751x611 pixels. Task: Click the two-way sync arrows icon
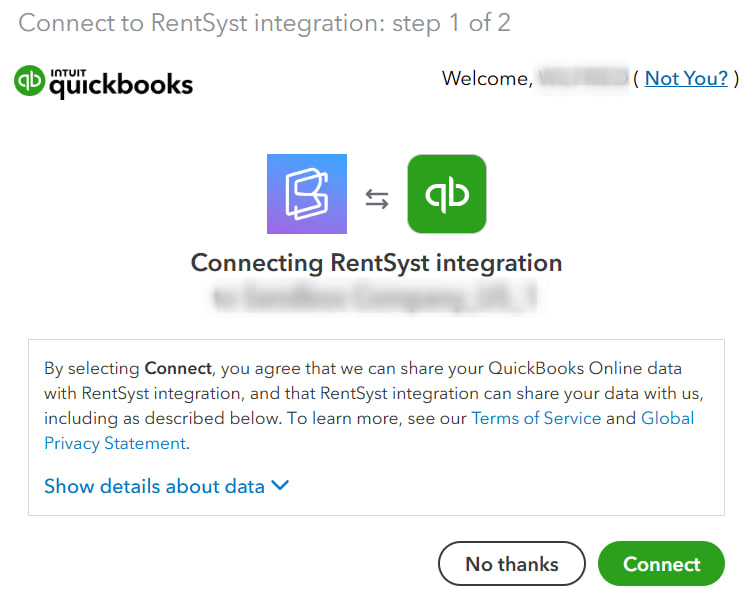[377, 199]
